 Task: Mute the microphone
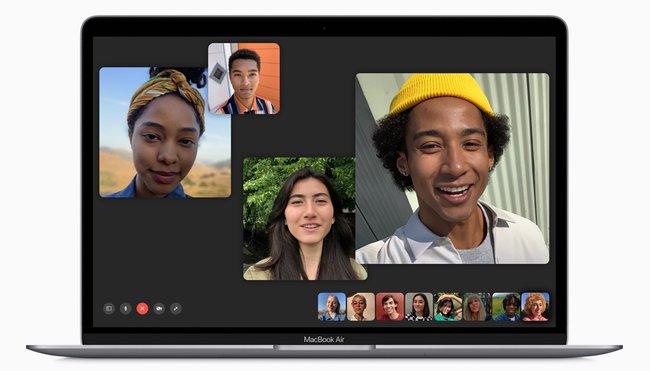tap(126, 308)
